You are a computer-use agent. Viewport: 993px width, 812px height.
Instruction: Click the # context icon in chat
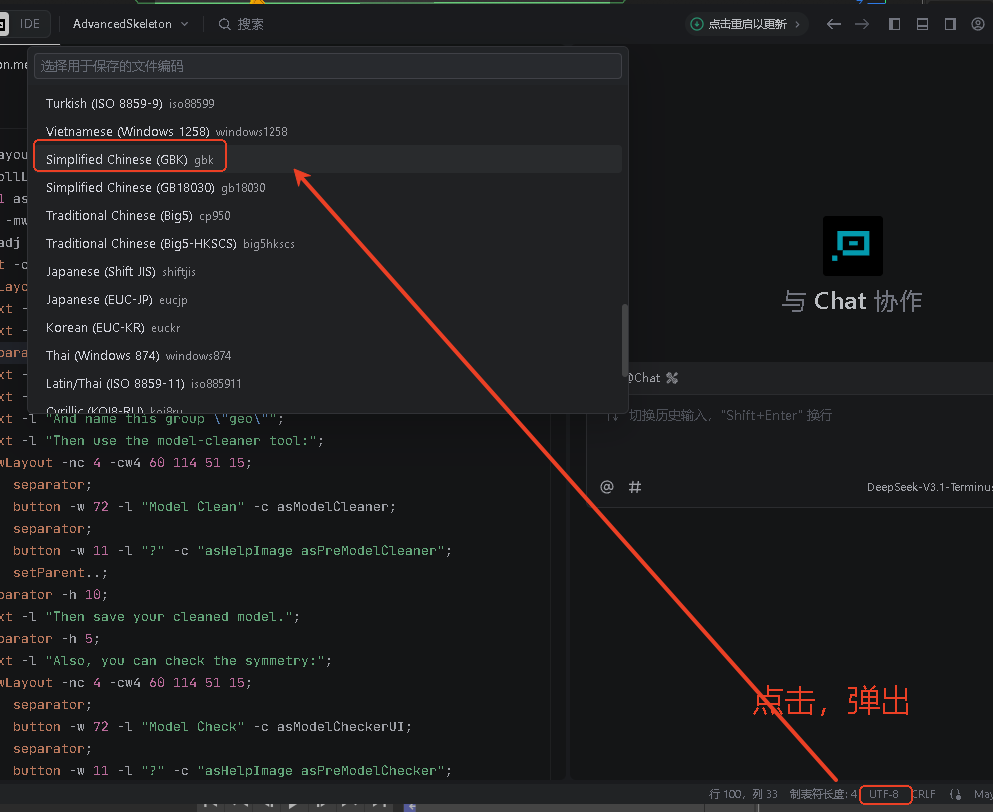pyautogui.click(x=635, y=487)
